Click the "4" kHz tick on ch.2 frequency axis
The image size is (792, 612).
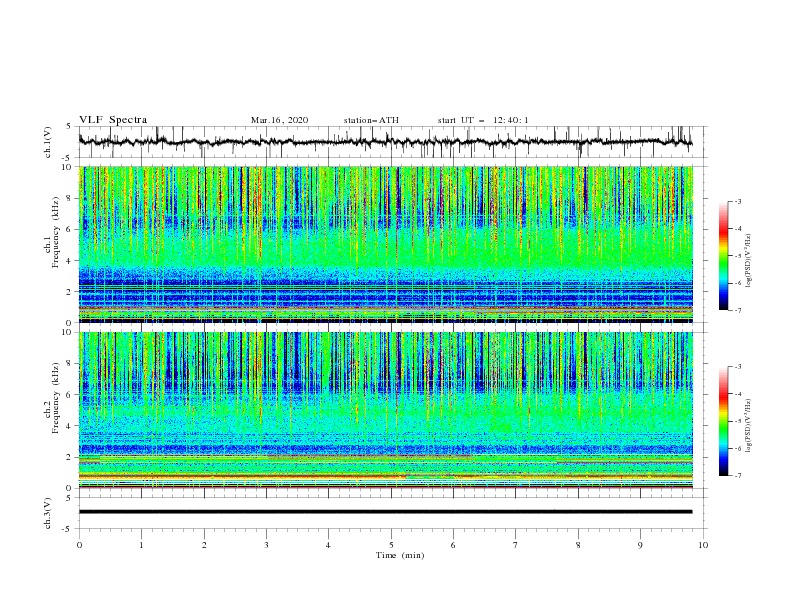[x=70, y=426]
